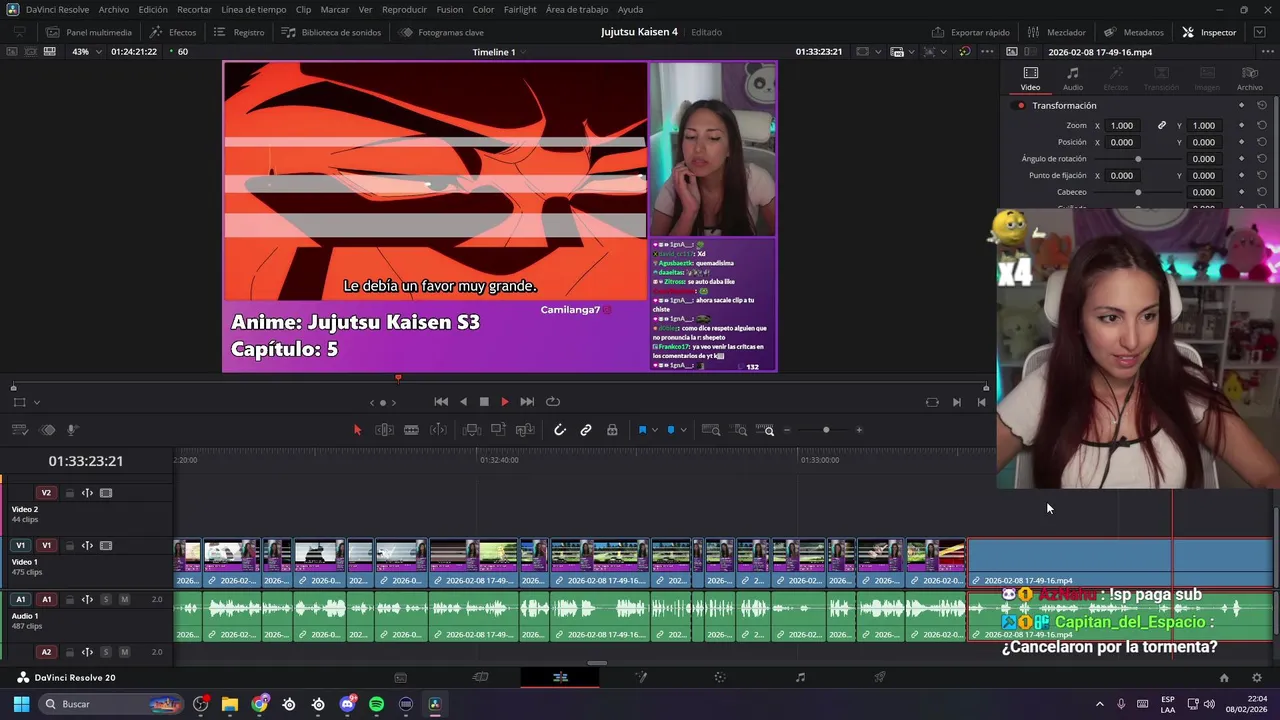Image resolution: width=1280 pixels, height=720 pixels.
Task: Add a blue marker to the timeline
Action: coord(671,430)
